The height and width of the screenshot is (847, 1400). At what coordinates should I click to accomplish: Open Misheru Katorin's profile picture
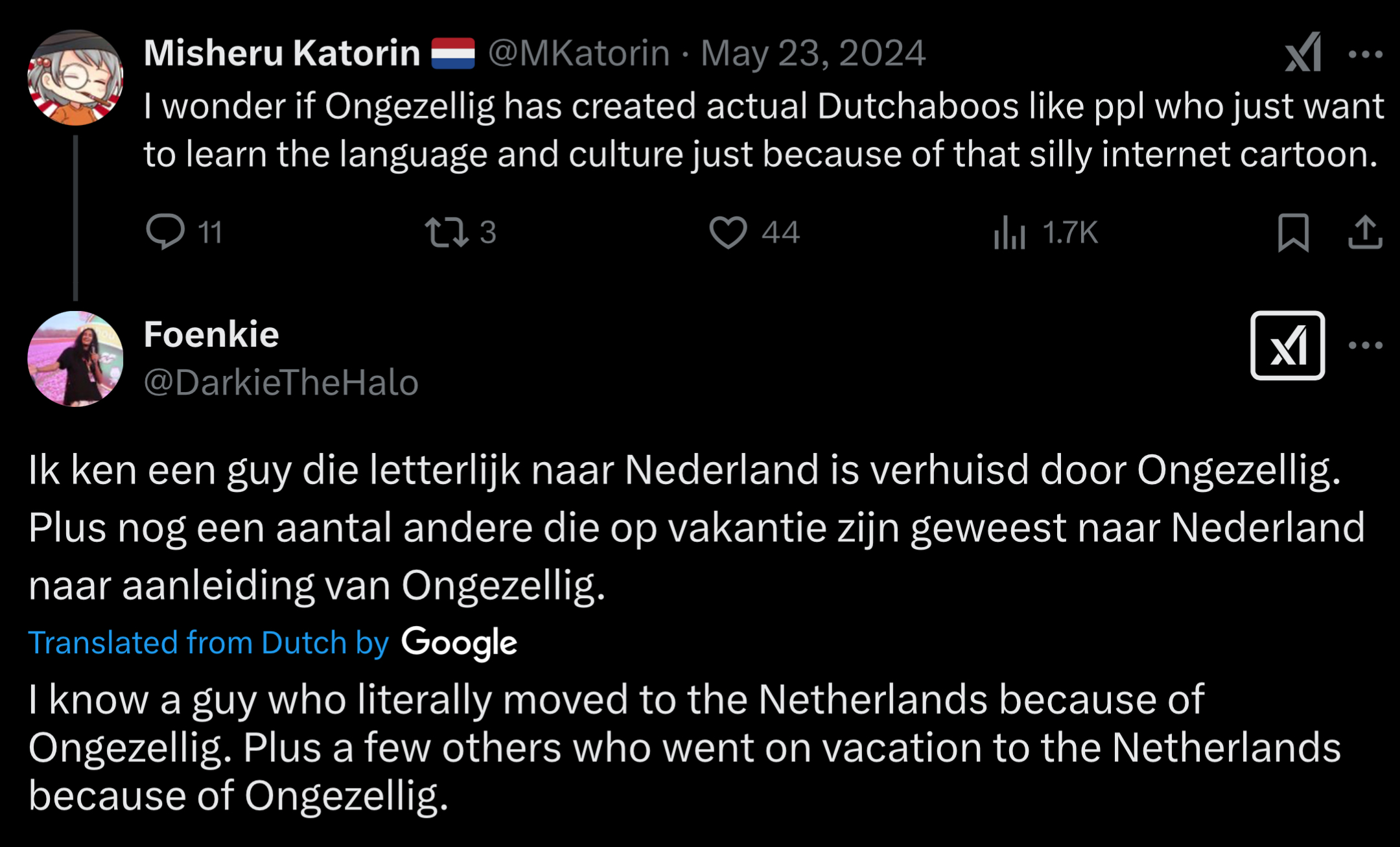click(75, 77)
